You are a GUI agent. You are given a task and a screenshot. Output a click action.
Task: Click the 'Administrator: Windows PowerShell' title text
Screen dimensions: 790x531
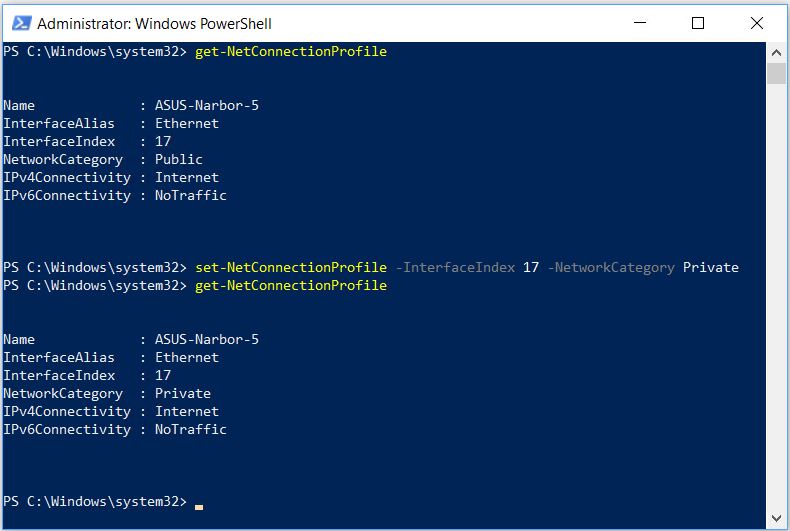[154, 24]
